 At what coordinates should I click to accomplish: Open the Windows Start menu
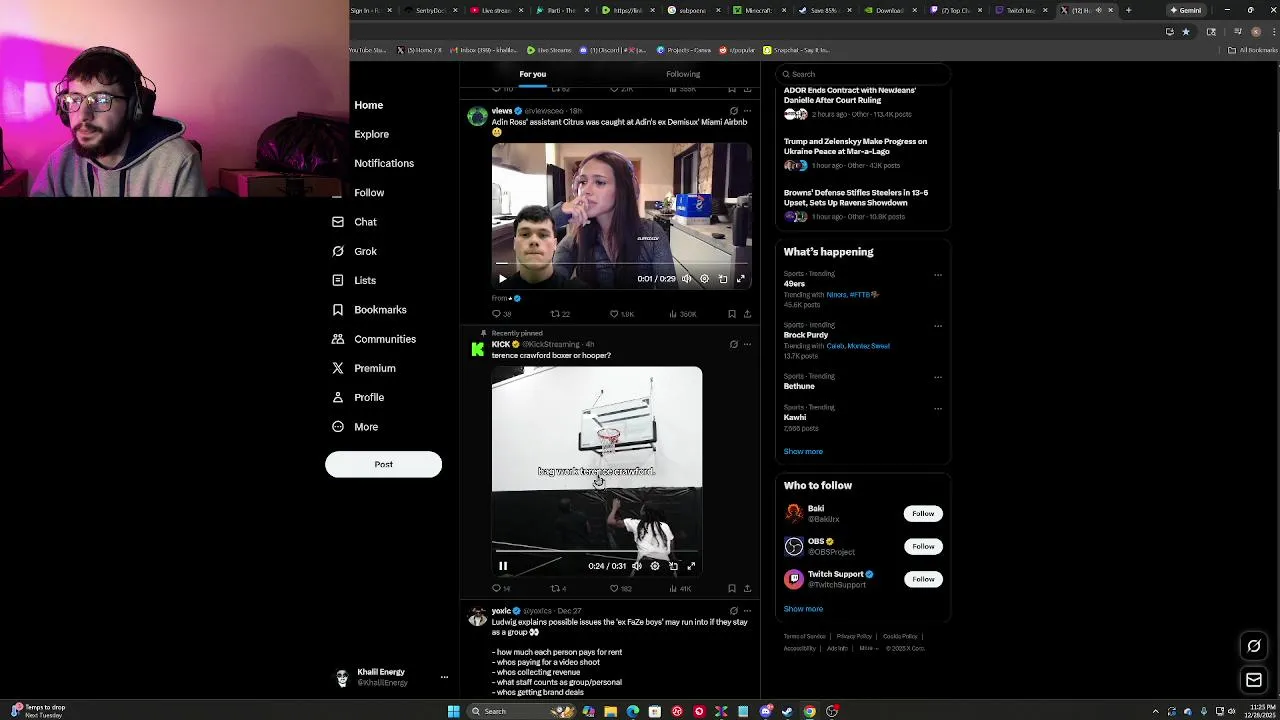453,711
